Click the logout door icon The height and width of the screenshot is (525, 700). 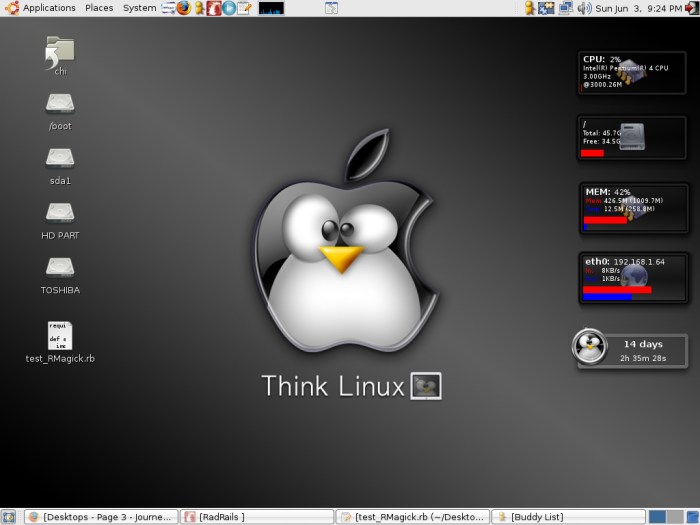(x=692, y=8)
